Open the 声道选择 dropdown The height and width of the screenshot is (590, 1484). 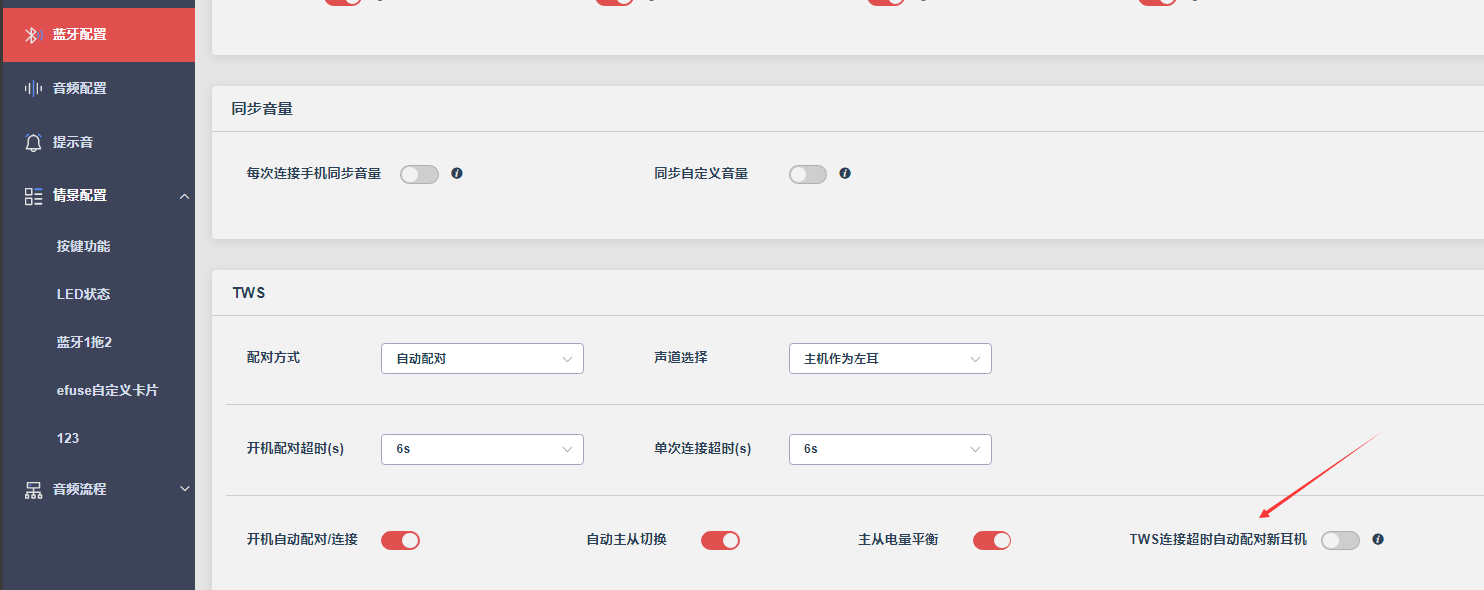(890, 359)
